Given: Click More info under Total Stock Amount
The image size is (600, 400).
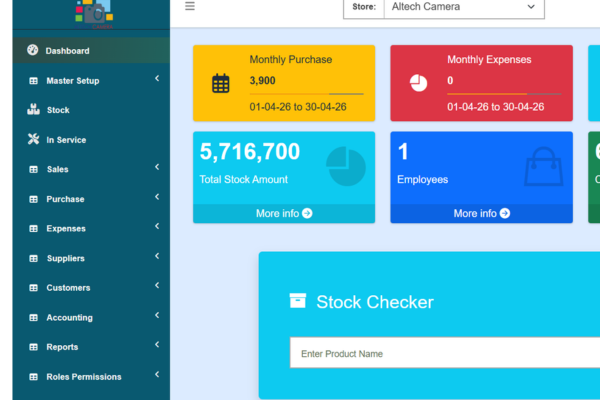Looking at the screenshot, I should (x=284, y=213).
